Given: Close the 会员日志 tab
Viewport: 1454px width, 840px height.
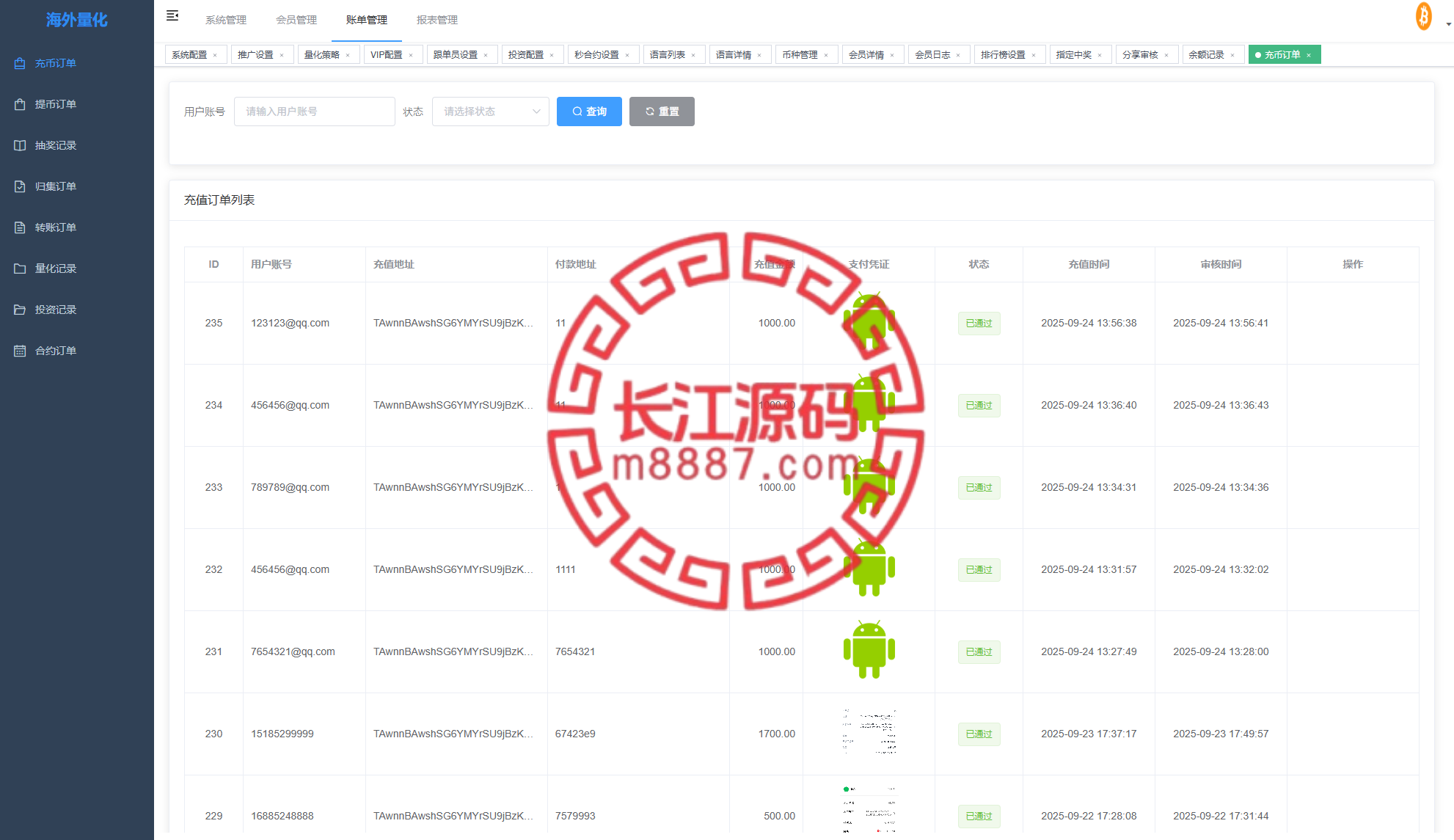Looking at the screenshot, I should [958, 56].
